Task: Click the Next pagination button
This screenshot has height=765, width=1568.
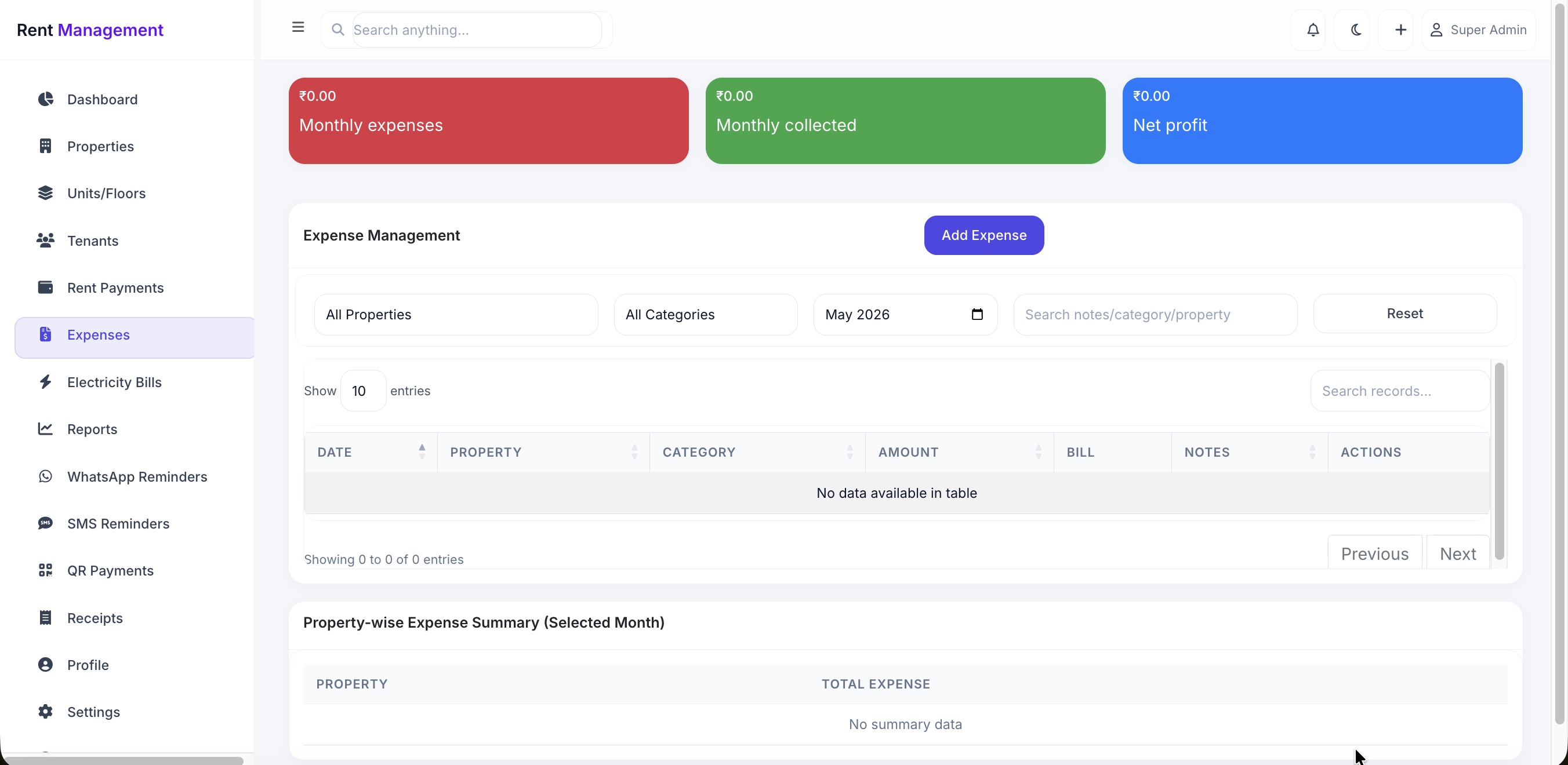Action: pyautogui.click(x=1457, y=553)
